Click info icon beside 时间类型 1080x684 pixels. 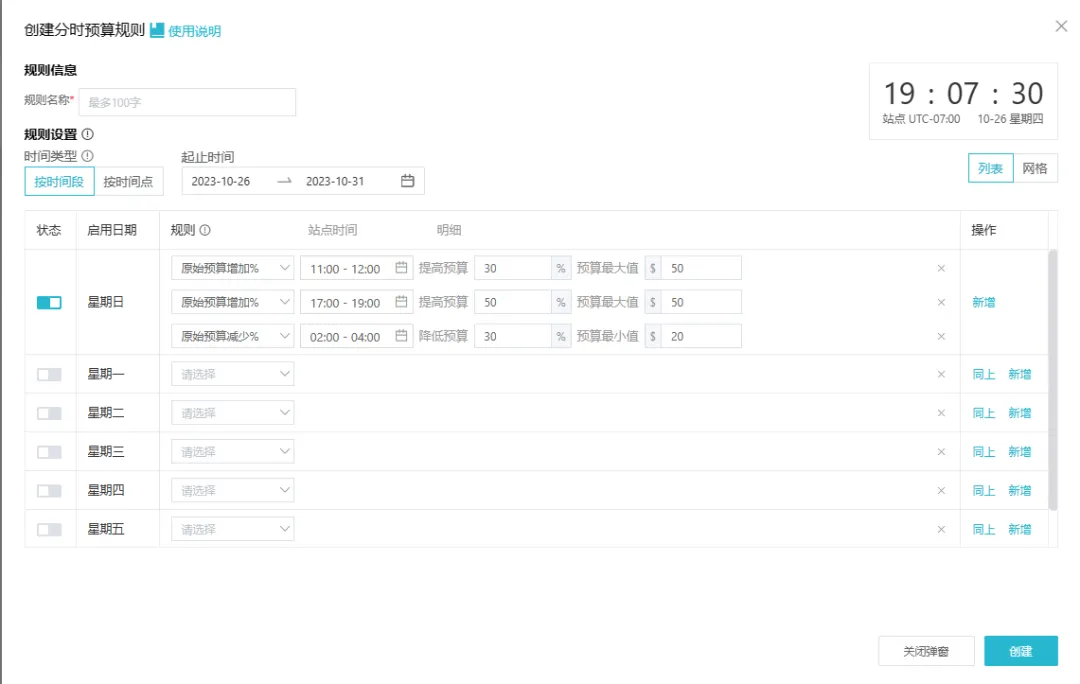pos(87,156)
